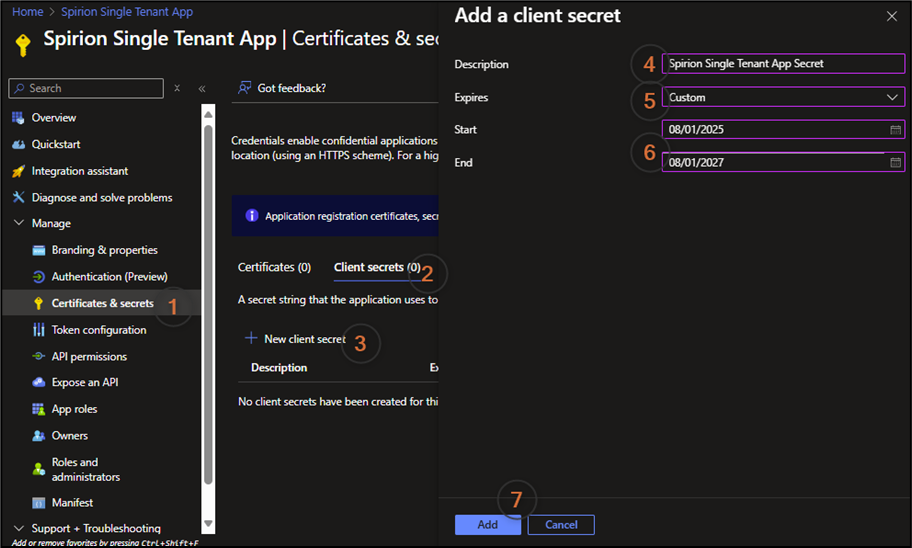The image size is (912, 548).
Task: Collapse sidebar with double chevron icon
Action: (x=202, y=89)
